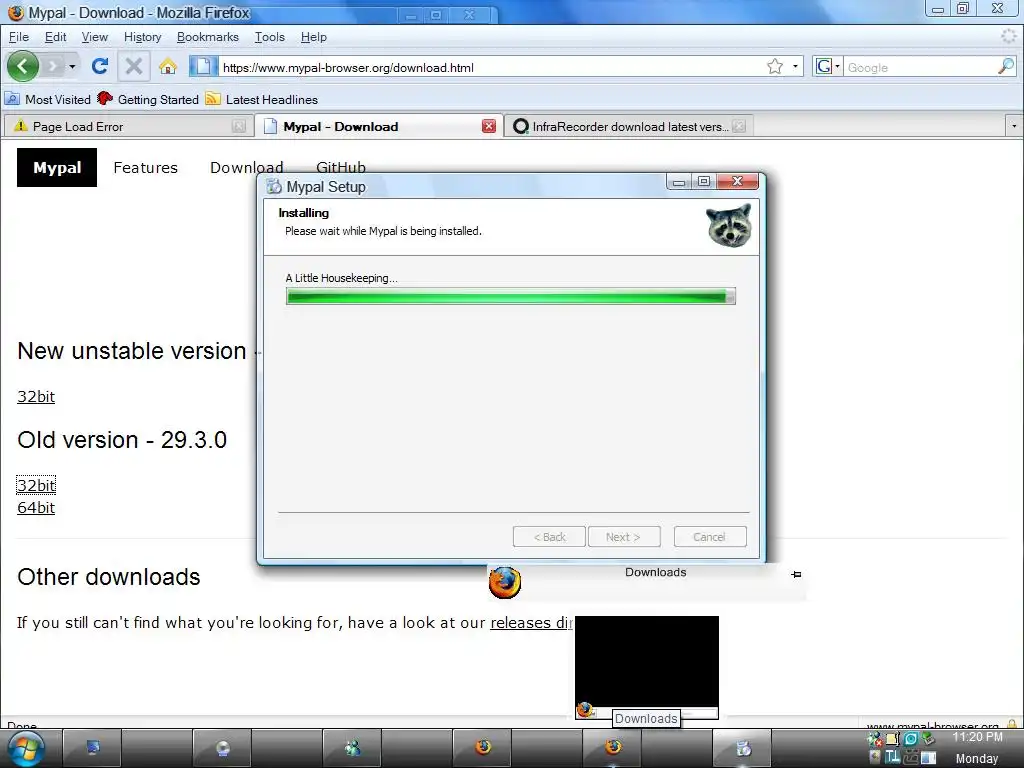Close the InfraRecorder tab
Image resolution: width=1024 pixels, height=768 pixels.
point(739,127)
